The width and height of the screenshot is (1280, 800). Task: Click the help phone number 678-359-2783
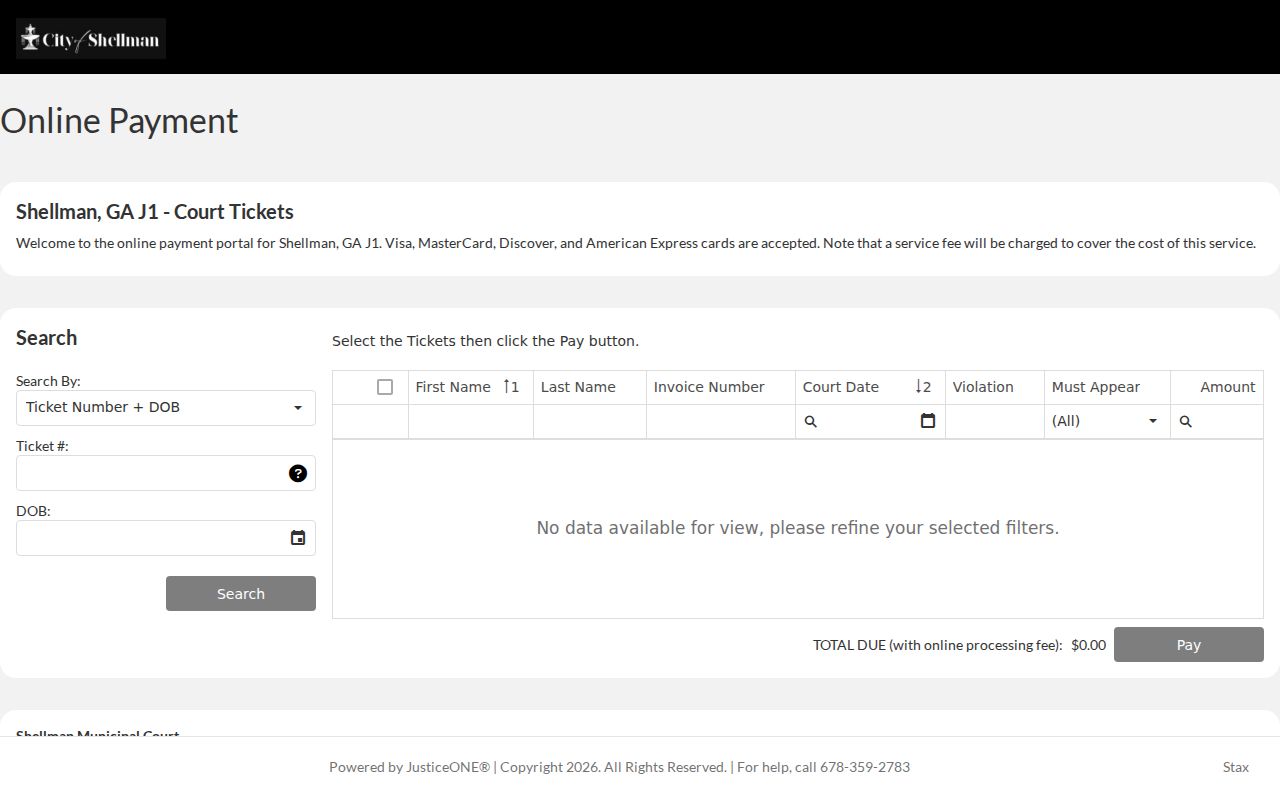865,767
